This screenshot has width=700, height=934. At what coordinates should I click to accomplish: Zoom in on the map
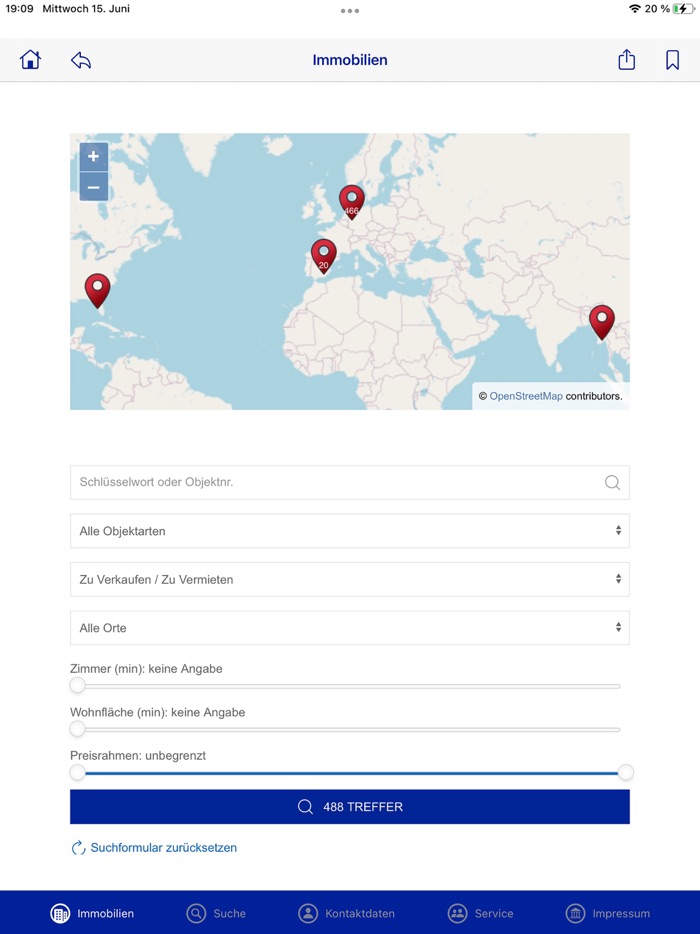click(93, 156)
